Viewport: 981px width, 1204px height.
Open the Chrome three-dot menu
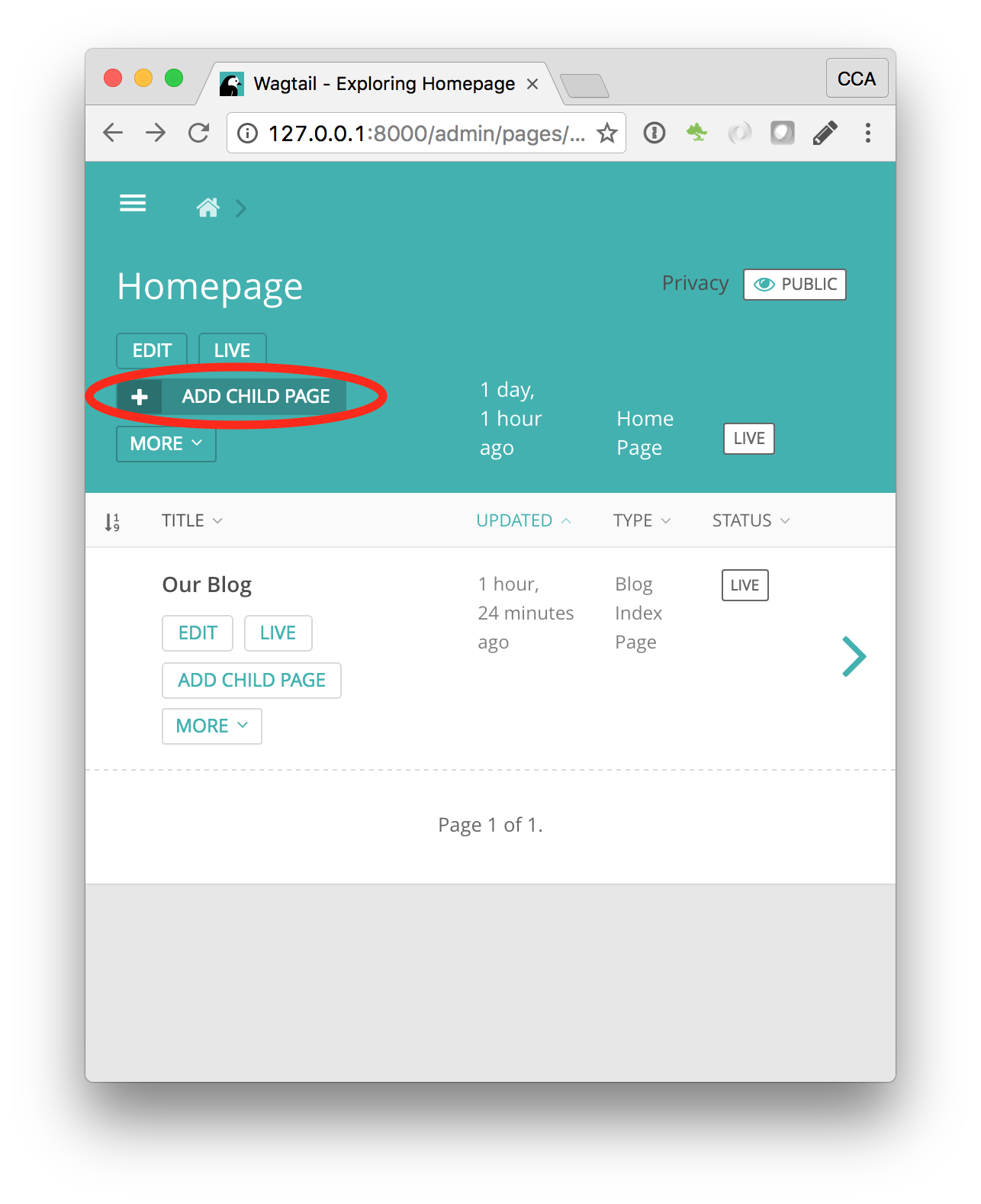(867, 134)
